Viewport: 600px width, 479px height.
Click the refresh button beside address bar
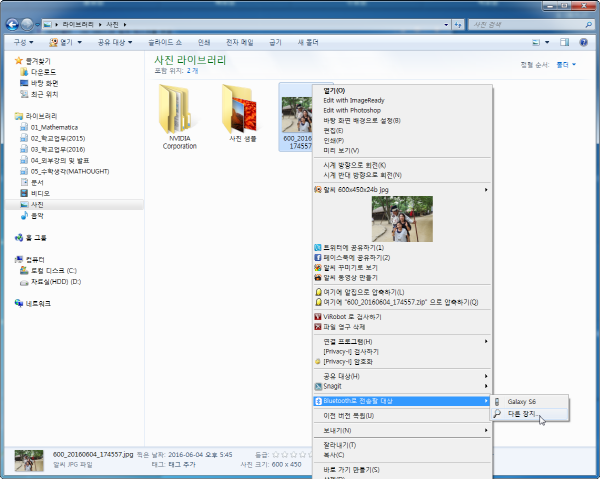tap(458, 25)
